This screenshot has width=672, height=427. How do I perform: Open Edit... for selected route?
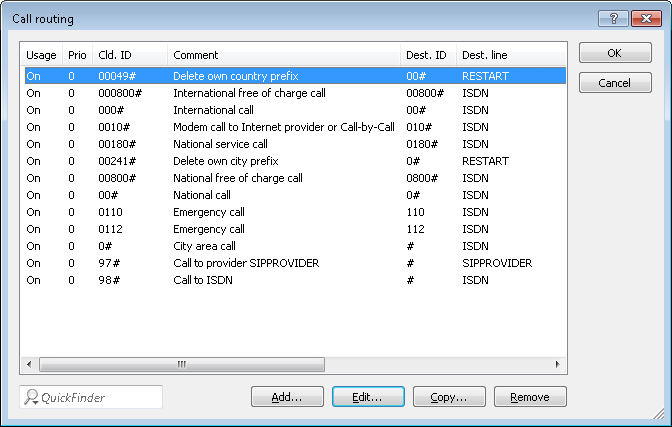click(x=368, y=397)
